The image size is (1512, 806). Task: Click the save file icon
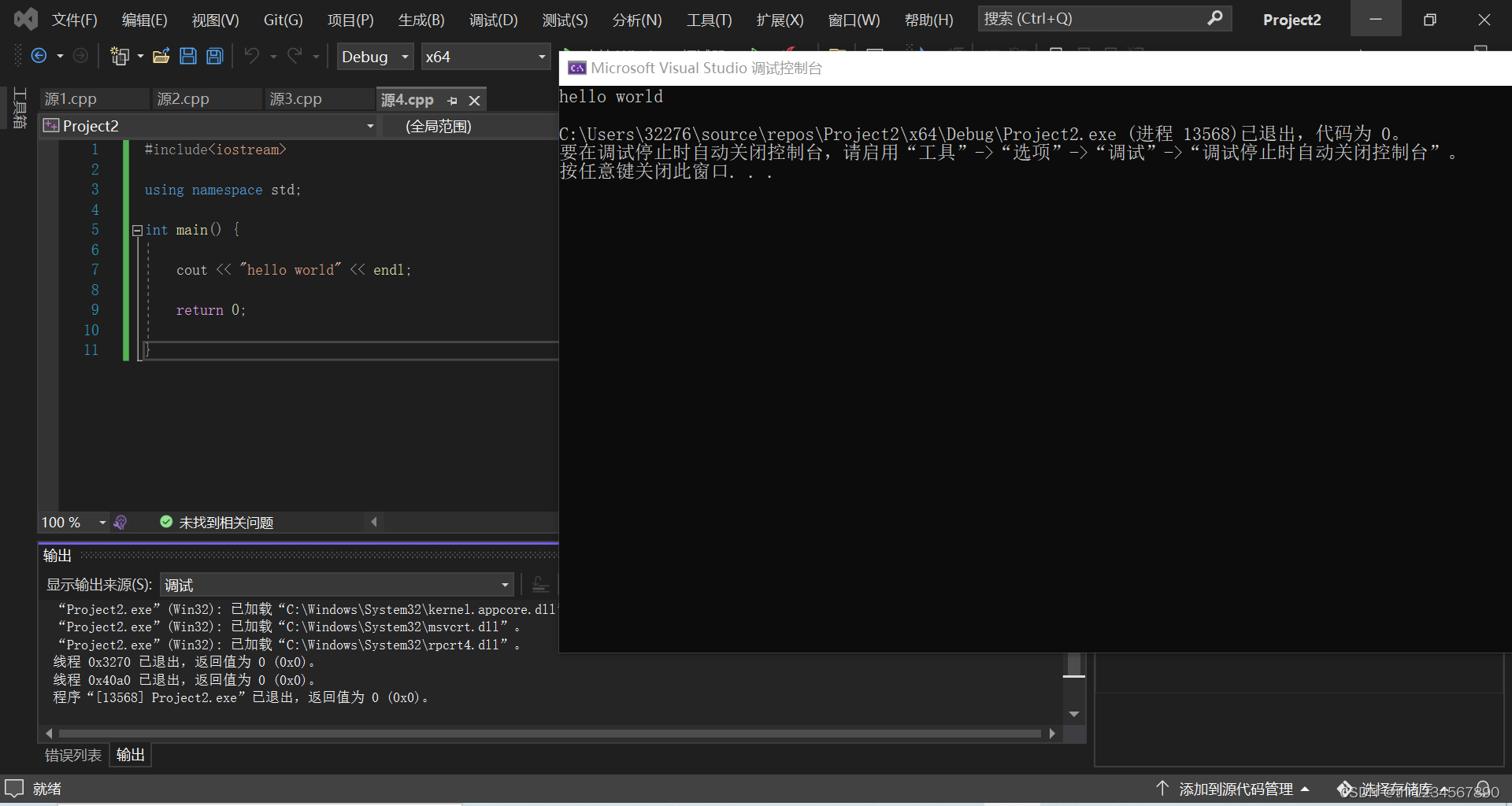point(188,56)
